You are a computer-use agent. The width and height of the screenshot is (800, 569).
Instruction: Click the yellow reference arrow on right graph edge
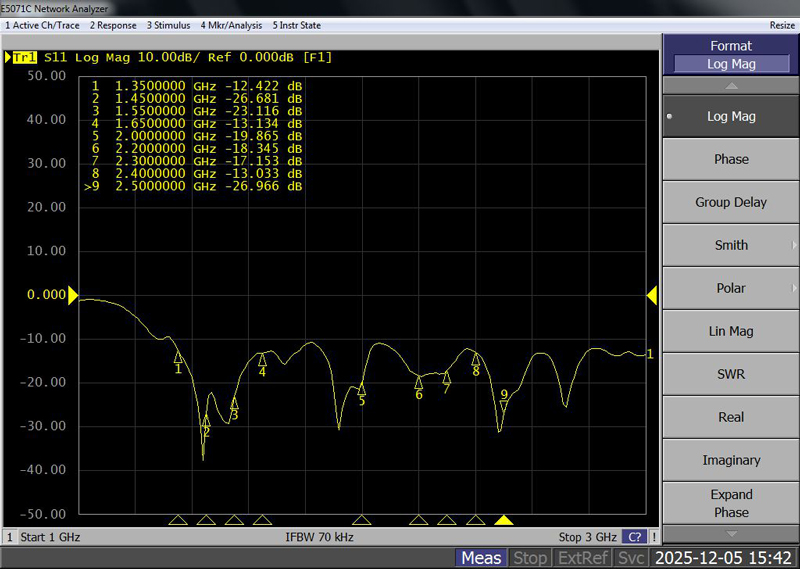pos(652,295)
